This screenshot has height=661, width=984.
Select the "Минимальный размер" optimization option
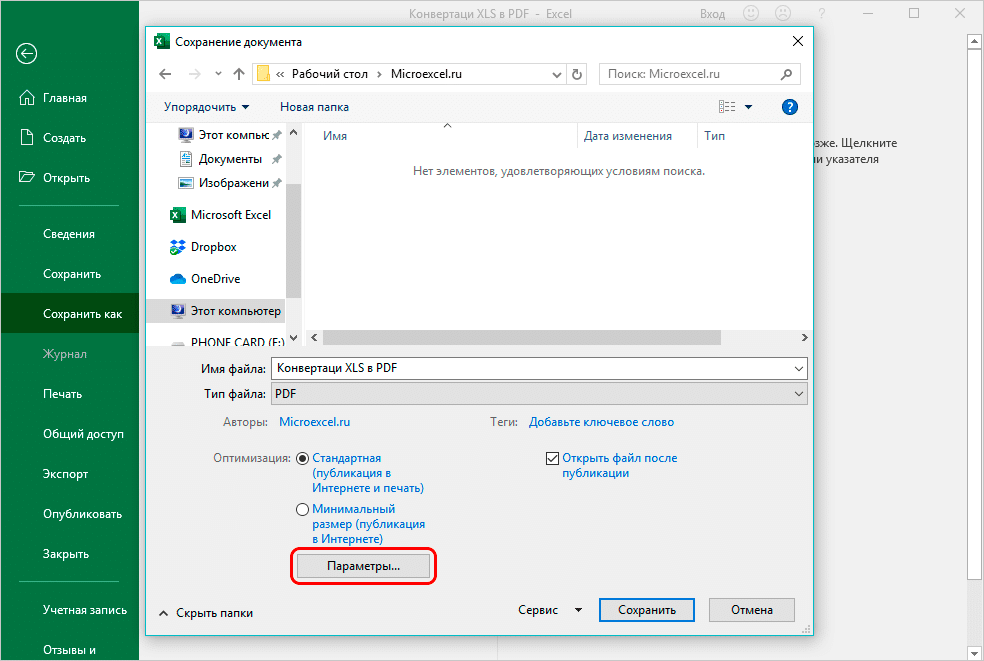coord(302,509)
